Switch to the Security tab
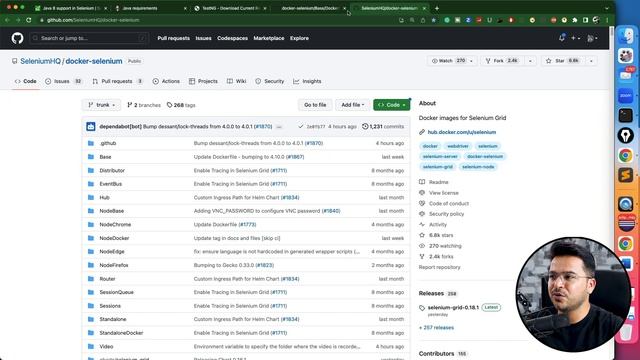The image size is (640, 360). tap(270, 81)
